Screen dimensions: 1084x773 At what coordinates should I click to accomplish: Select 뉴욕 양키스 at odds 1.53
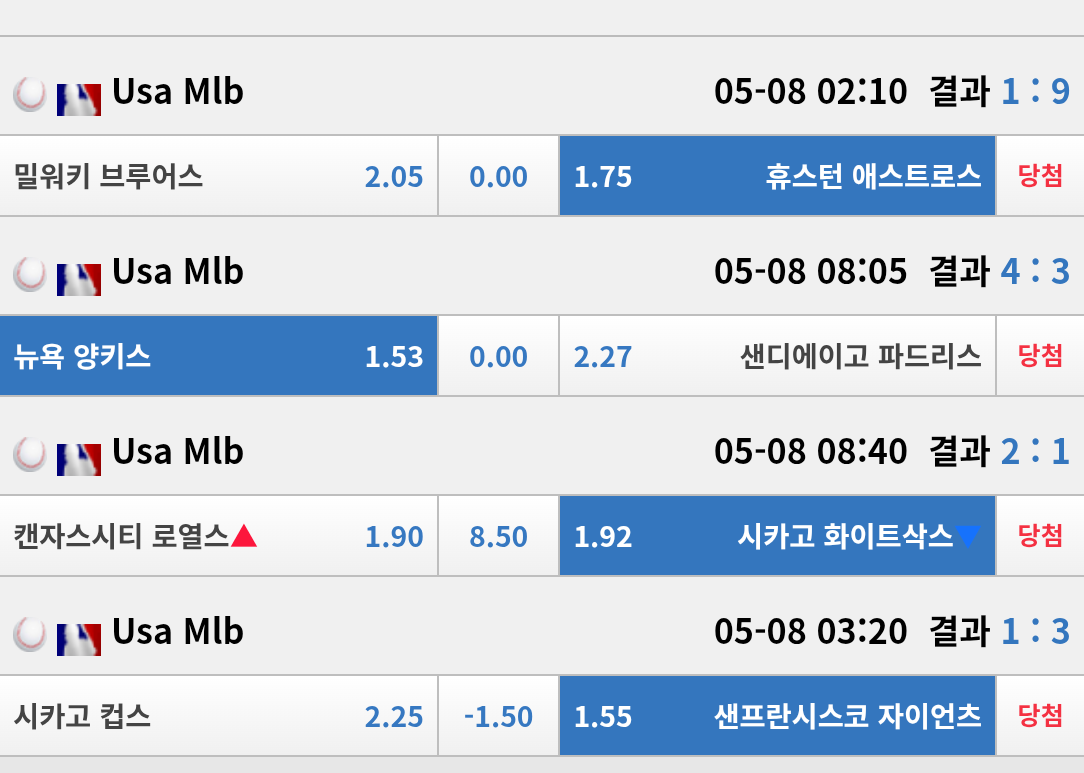pos(218,357)
